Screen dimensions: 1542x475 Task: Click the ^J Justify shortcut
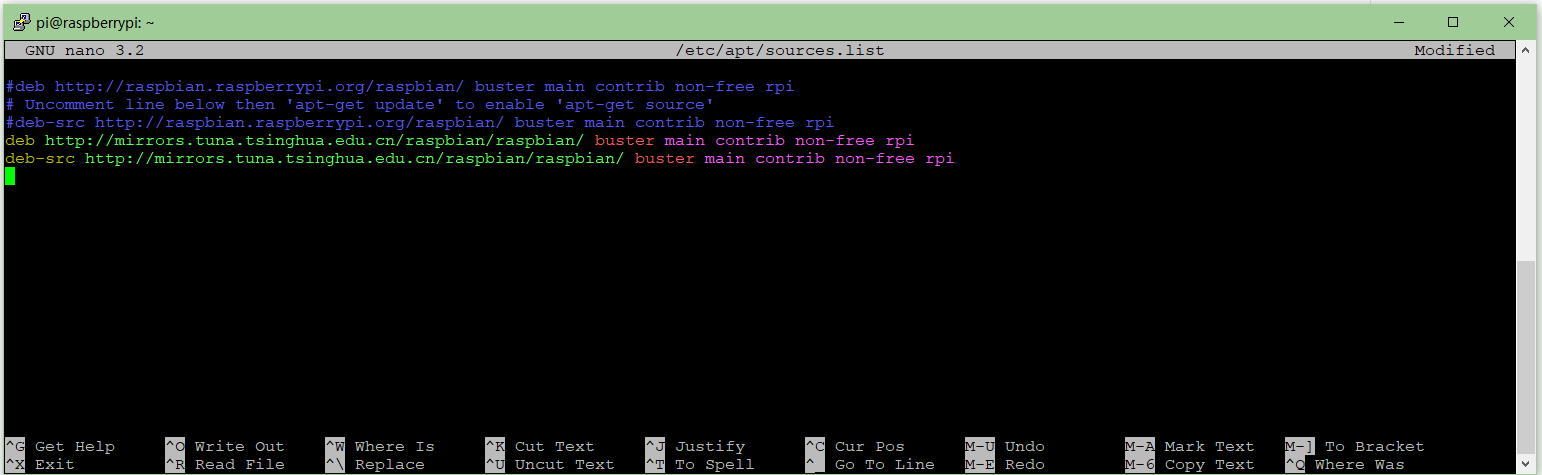(x=695, y=447)
